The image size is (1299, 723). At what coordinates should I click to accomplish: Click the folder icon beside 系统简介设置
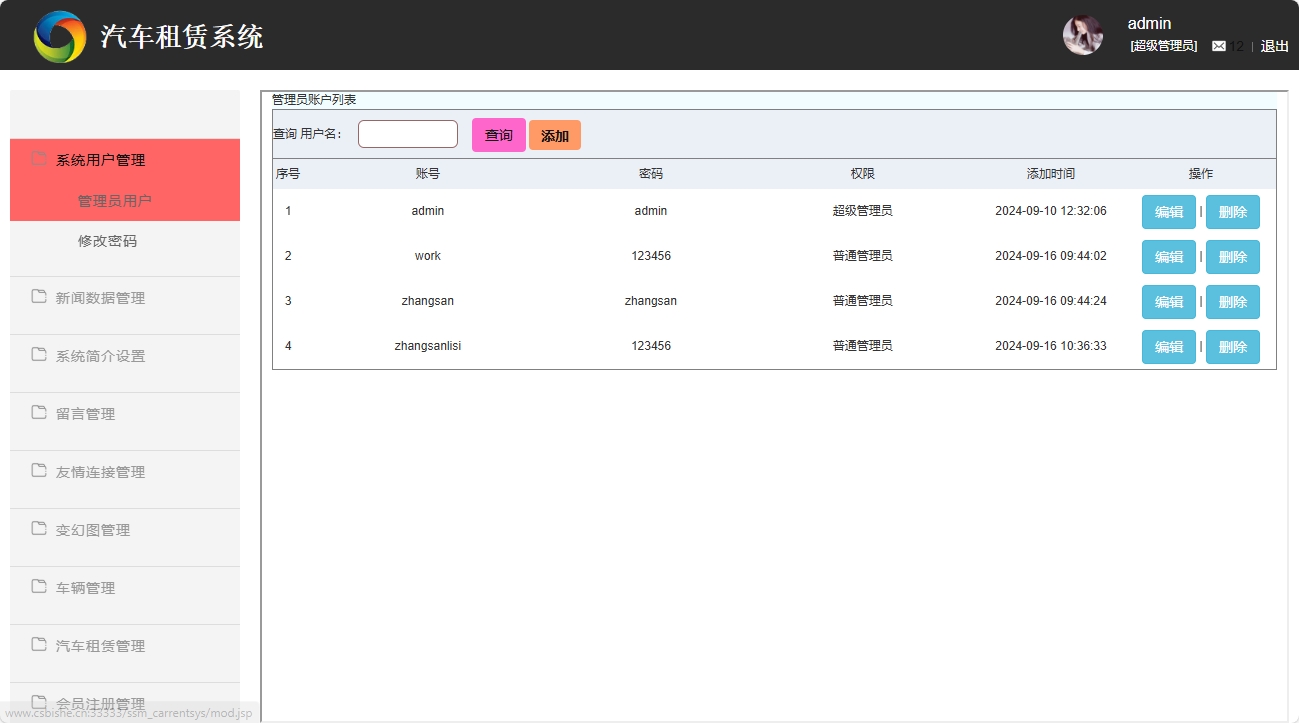39,354
